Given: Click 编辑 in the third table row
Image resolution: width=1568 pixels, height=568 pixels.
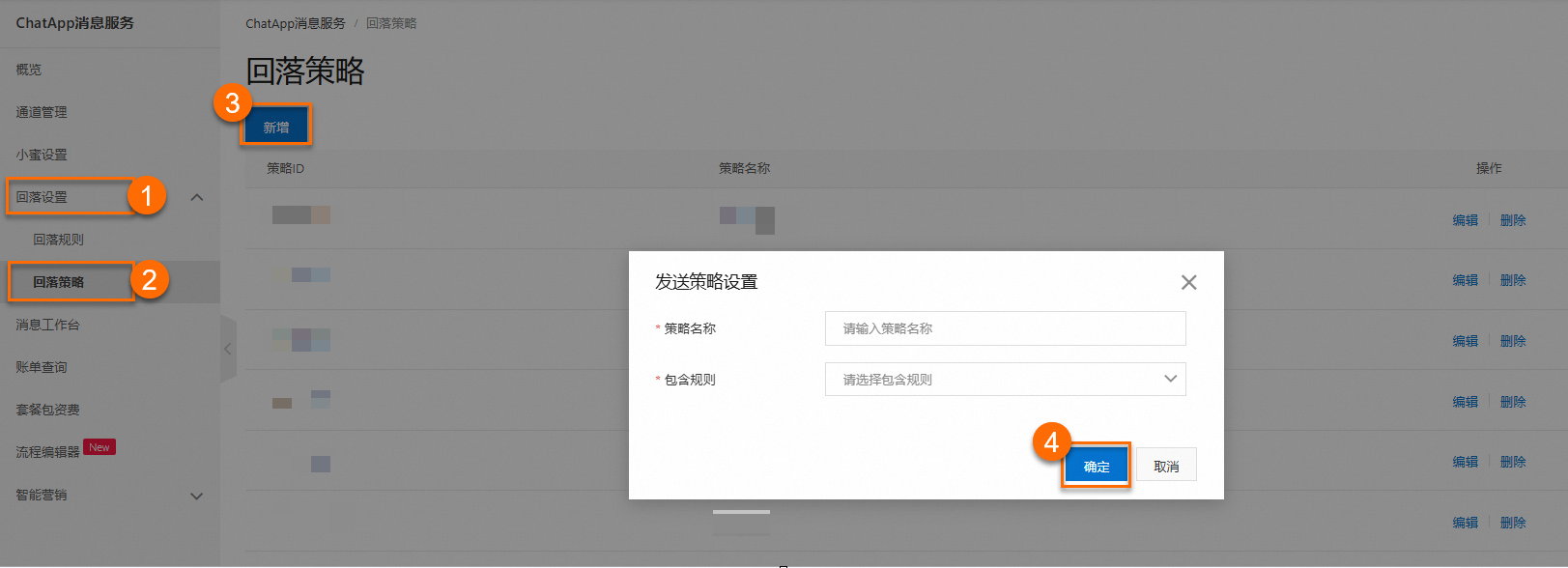Looking at the screenshot, I should (1466, 341).
